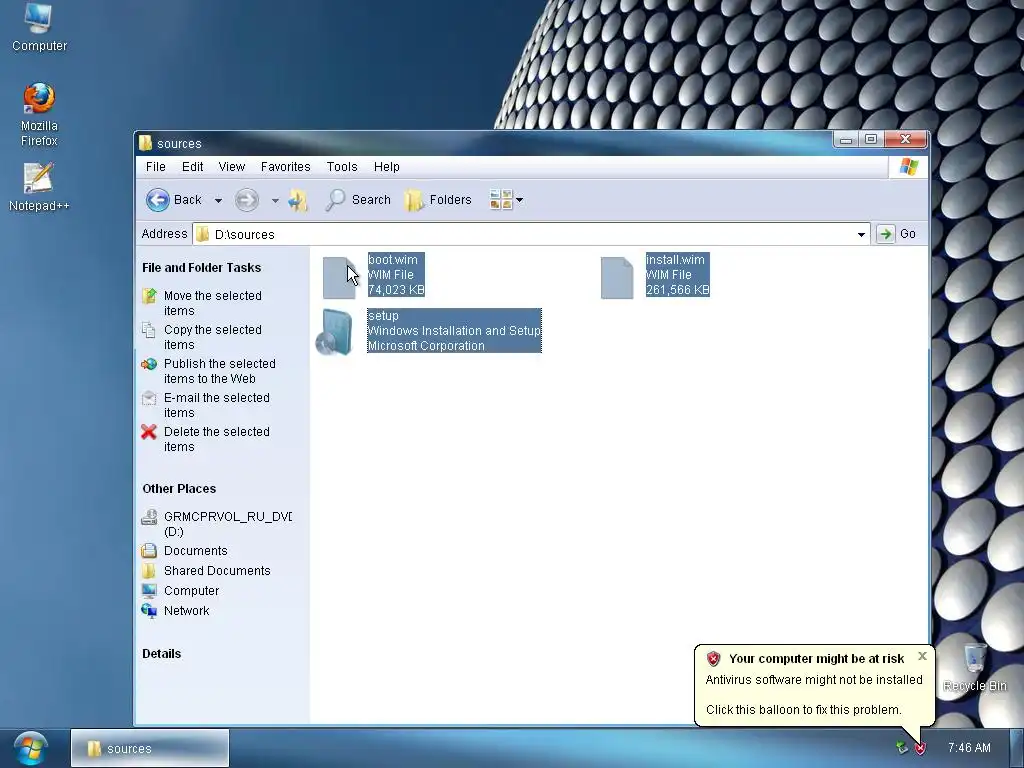Select the install.wim file icon
This screenshot has width=1024, height=768.
(617, 278)
